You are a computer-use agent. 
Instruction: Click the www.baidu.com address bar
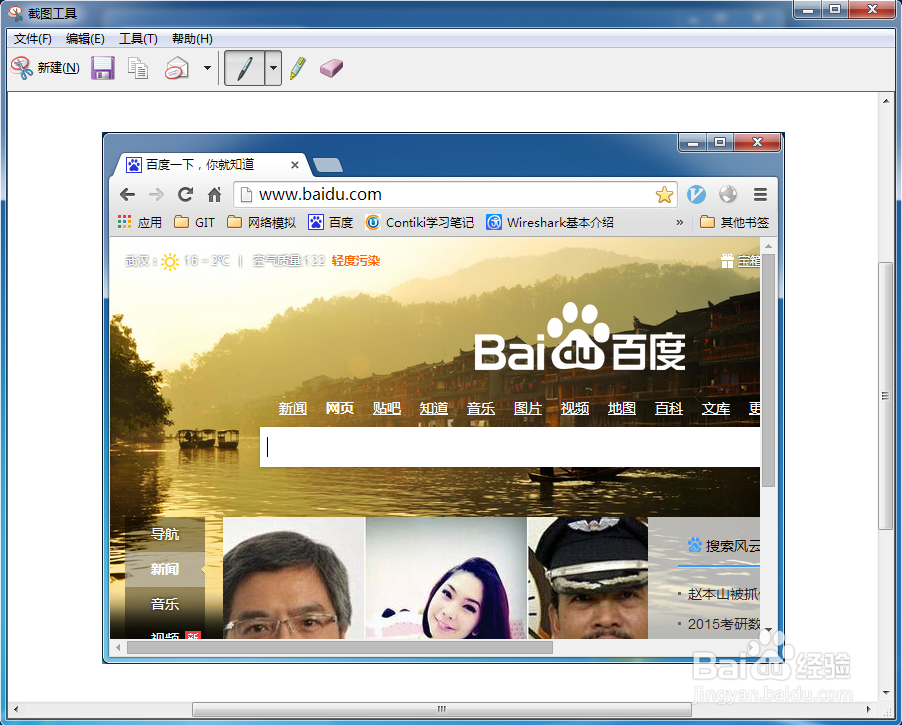454,194
